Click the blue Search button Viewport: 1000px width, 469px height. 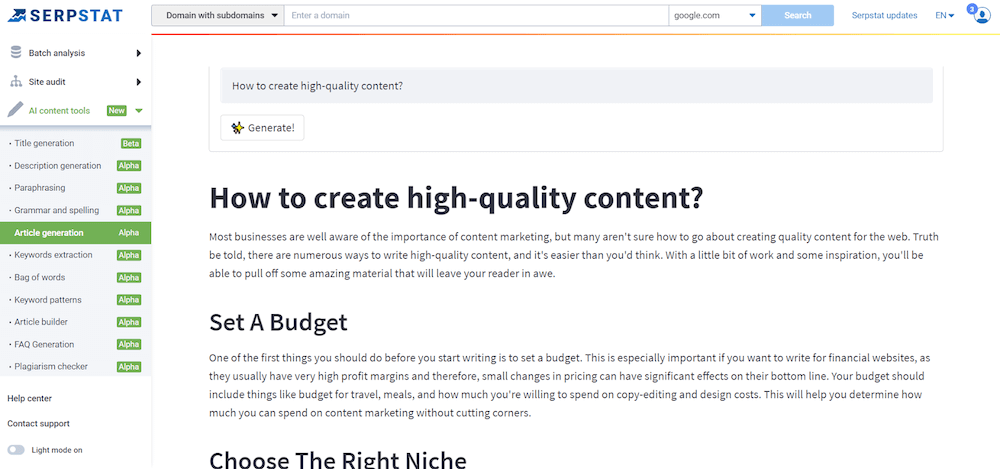point(797,15)
